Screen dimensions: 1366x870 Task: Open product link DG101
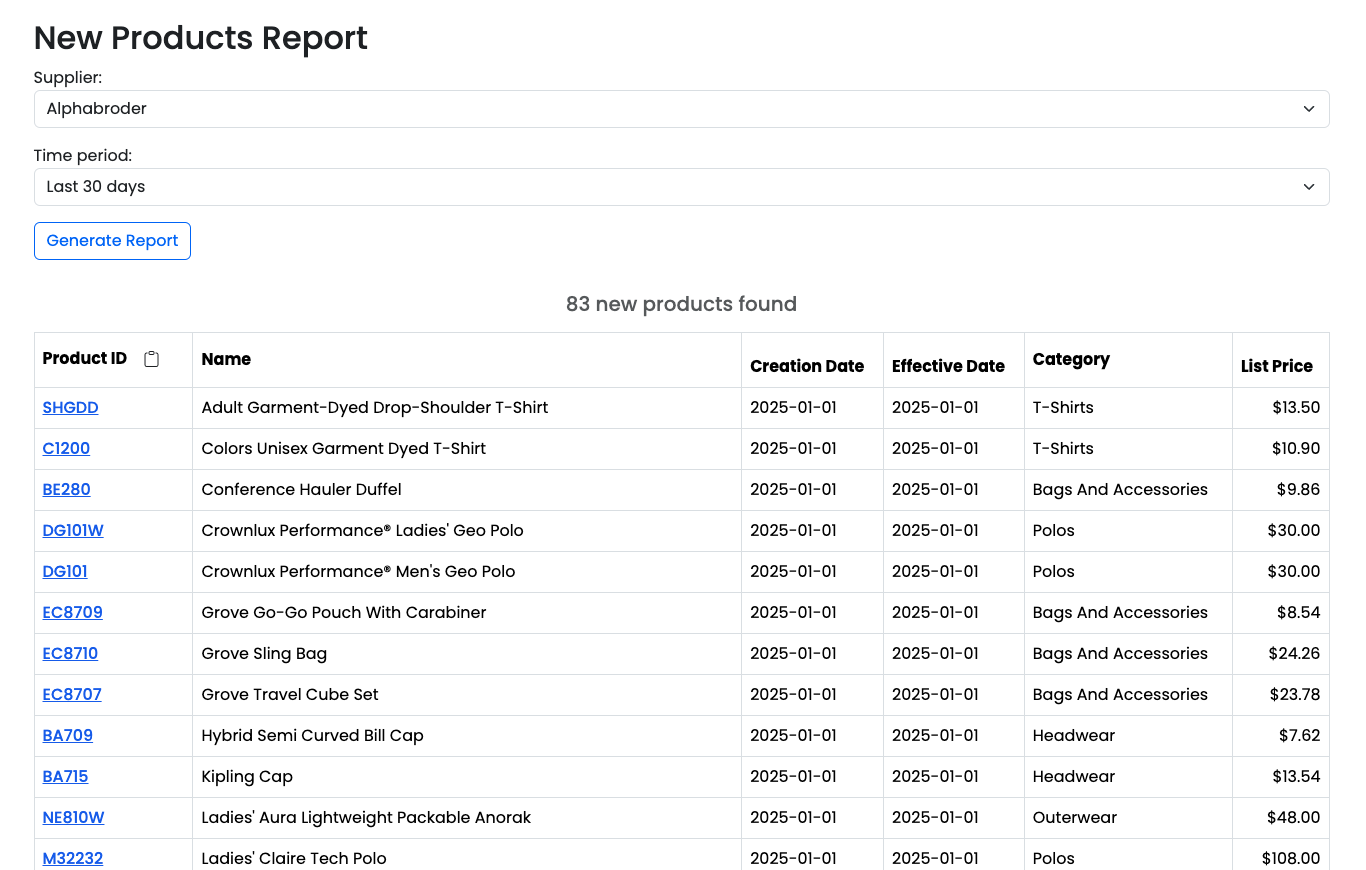pyautogui.click(x=65, y=572)
